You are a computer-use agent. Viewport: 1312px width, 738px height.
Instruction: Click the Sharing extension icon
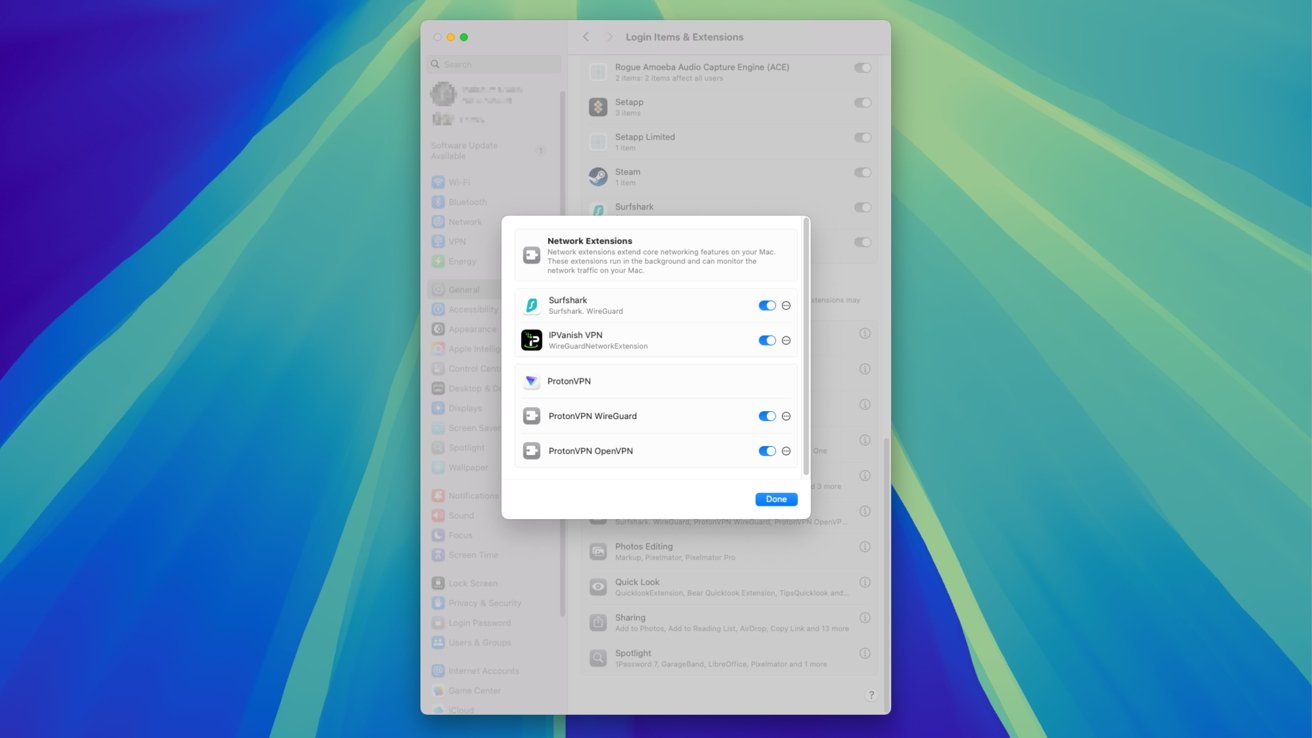(x=598, y=622)
